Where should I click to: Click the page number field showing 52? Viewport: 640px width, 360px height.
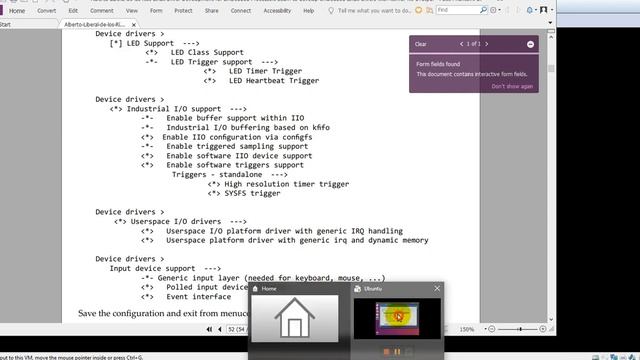(237, 329)
